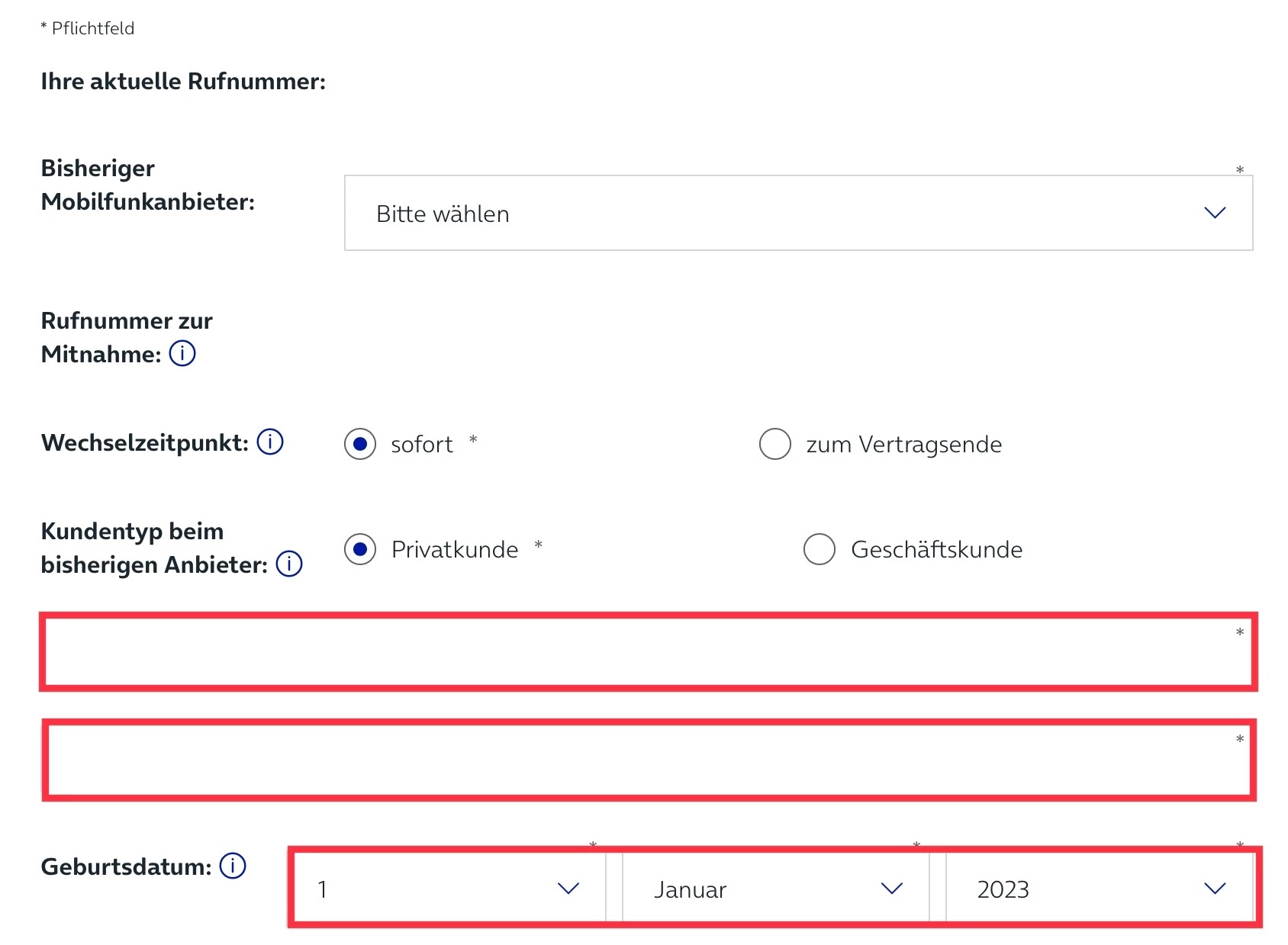The image size is (1288, 945).
Task: Show info tooltip next to Geburtsdatum
Action: (x=233, y=866)
